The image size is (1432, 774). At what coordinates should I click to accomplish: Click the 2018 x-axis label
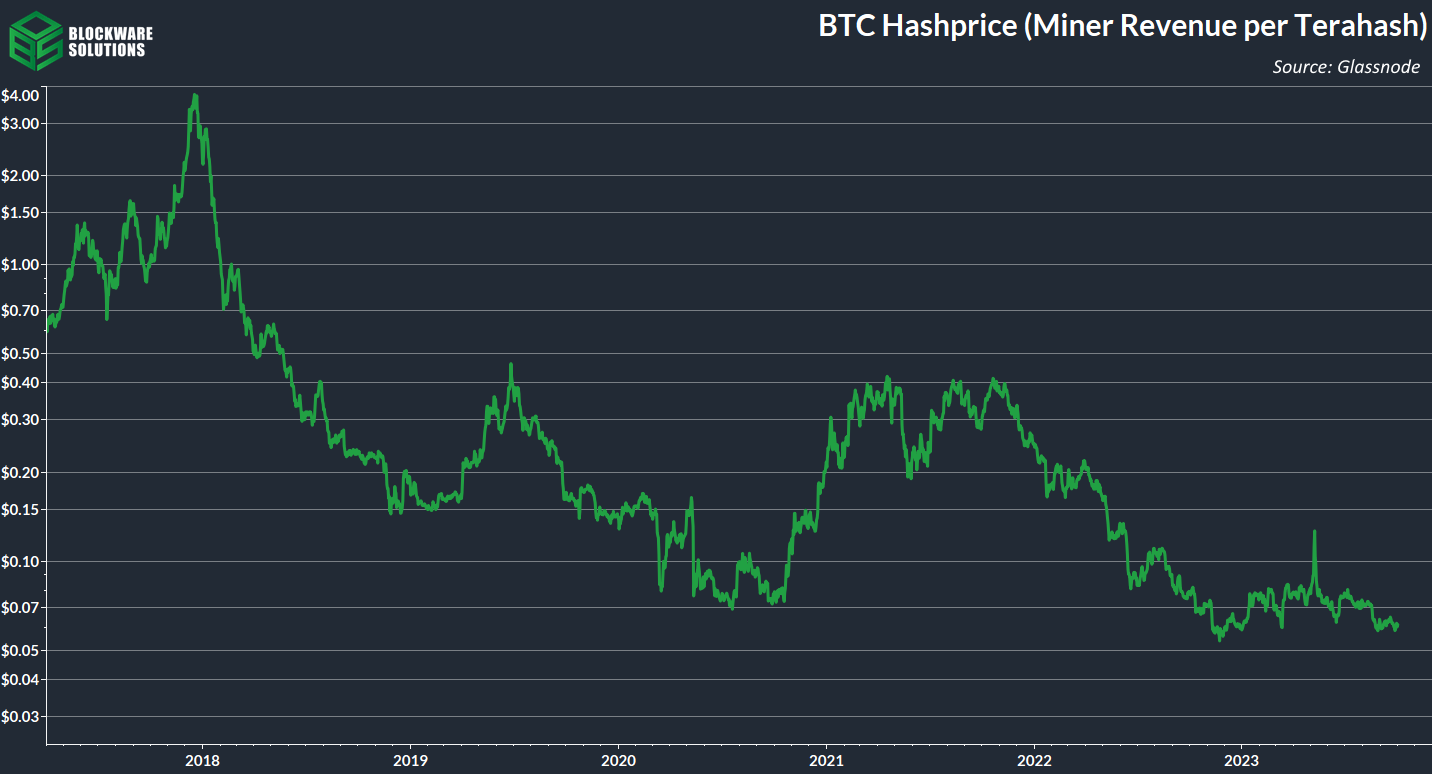[202, 760]
